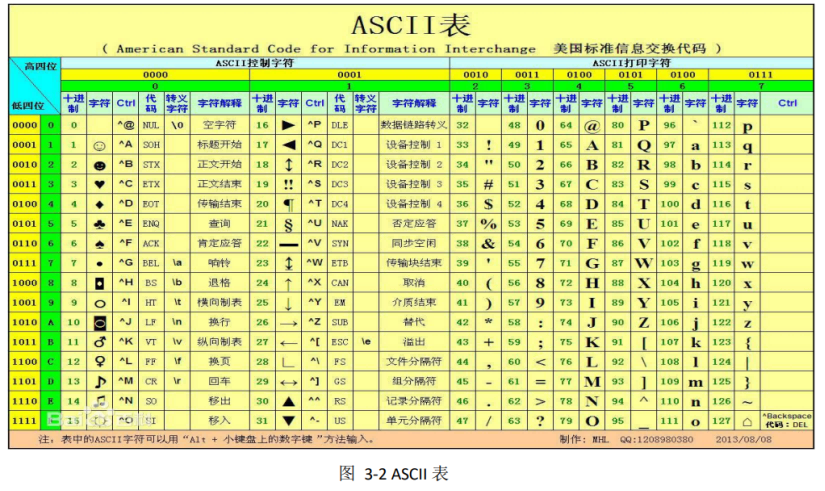The image size is (825, 491).
Task: Click the '传输结束' description
Action: 219,204
